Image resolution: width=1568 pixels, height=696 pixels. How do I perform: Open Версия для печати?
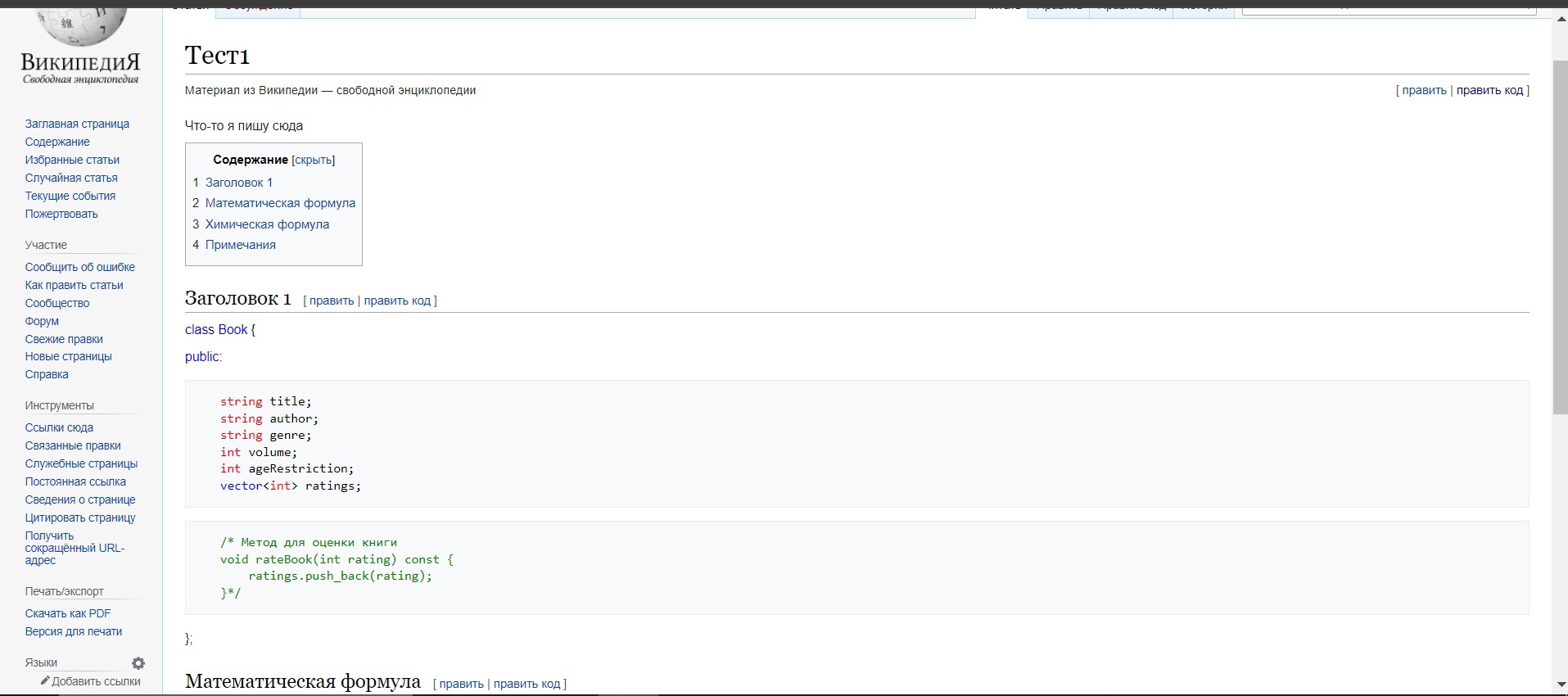pyautogui.click(x=74, y=631)
